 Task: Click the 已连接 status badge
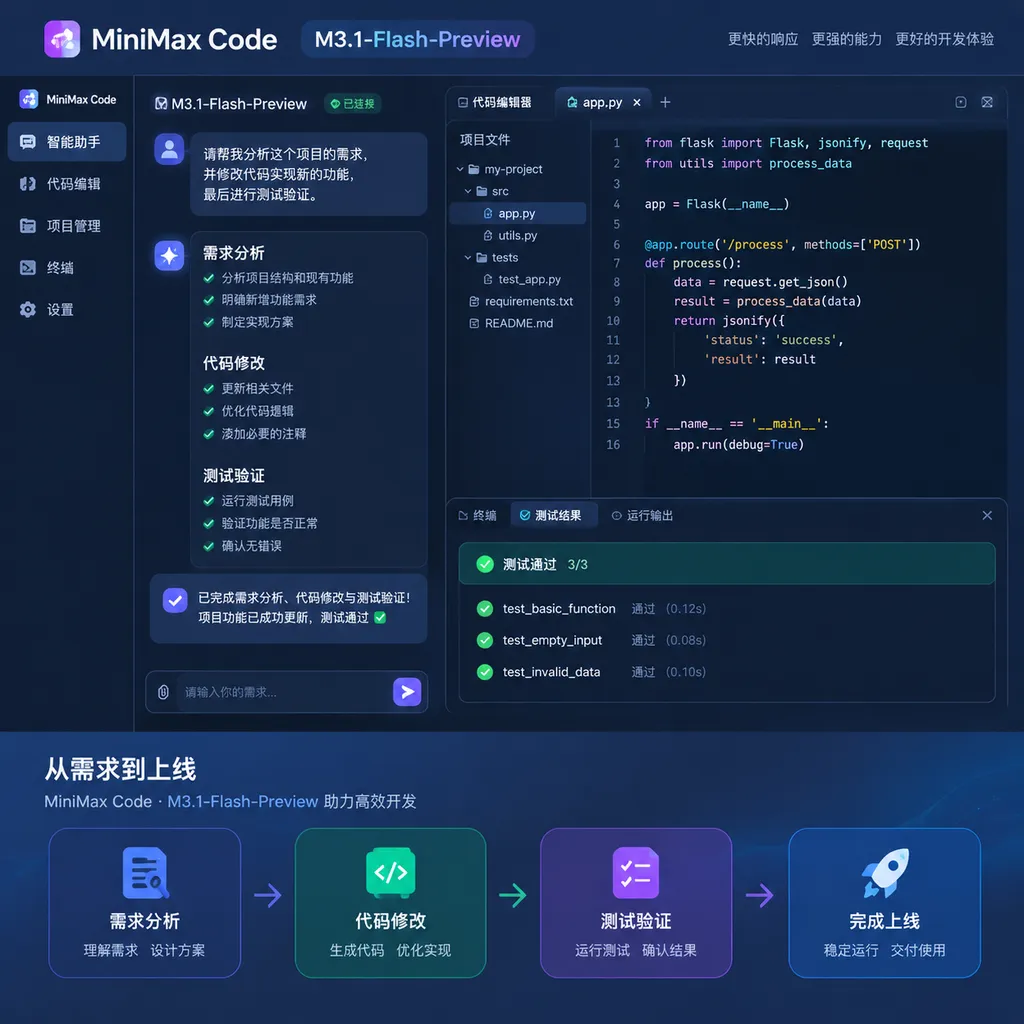pos(353,104)
